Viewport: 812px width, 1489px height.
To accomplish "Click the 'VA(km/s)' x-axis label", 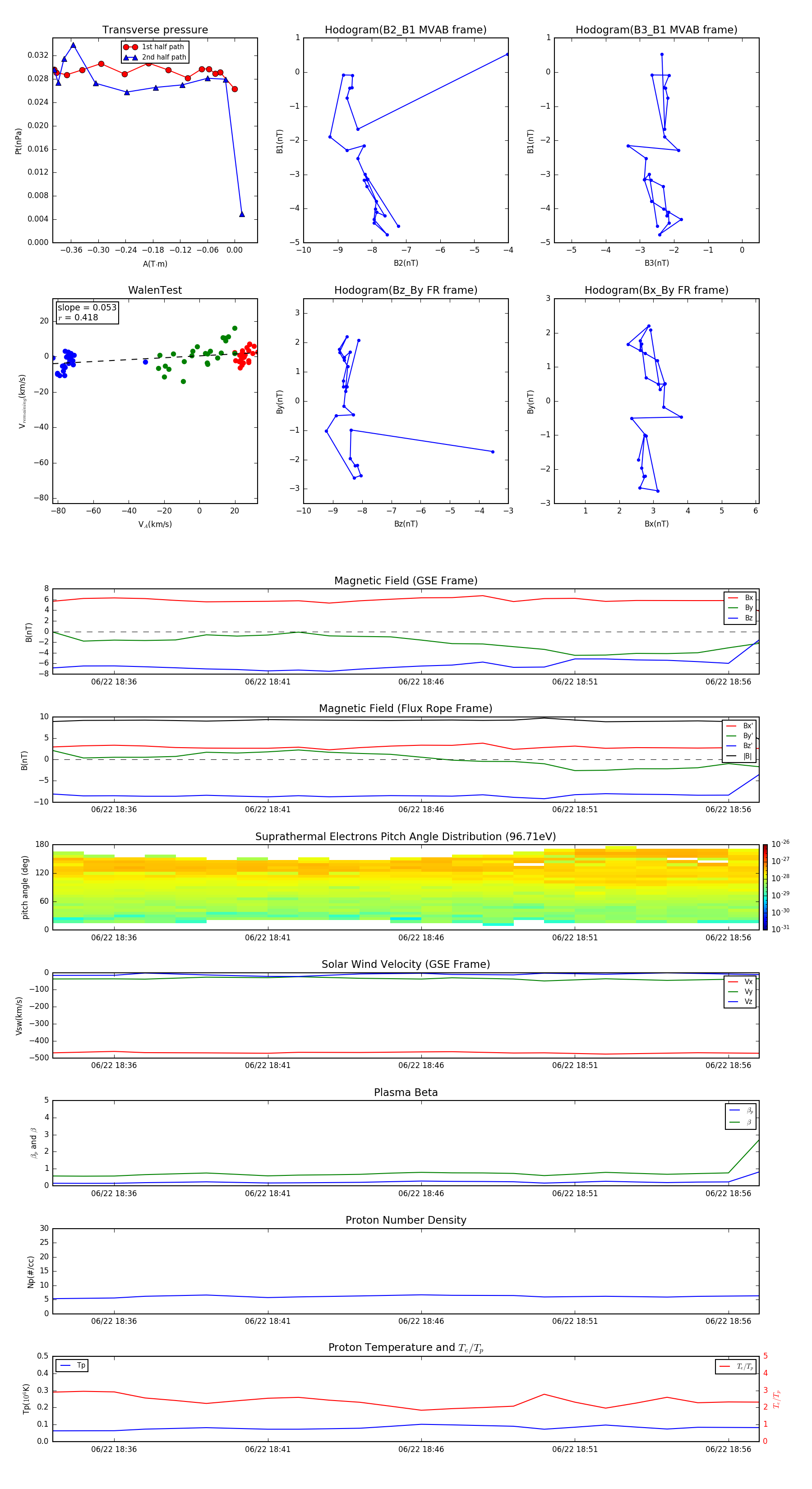I will tap(155, 524).
